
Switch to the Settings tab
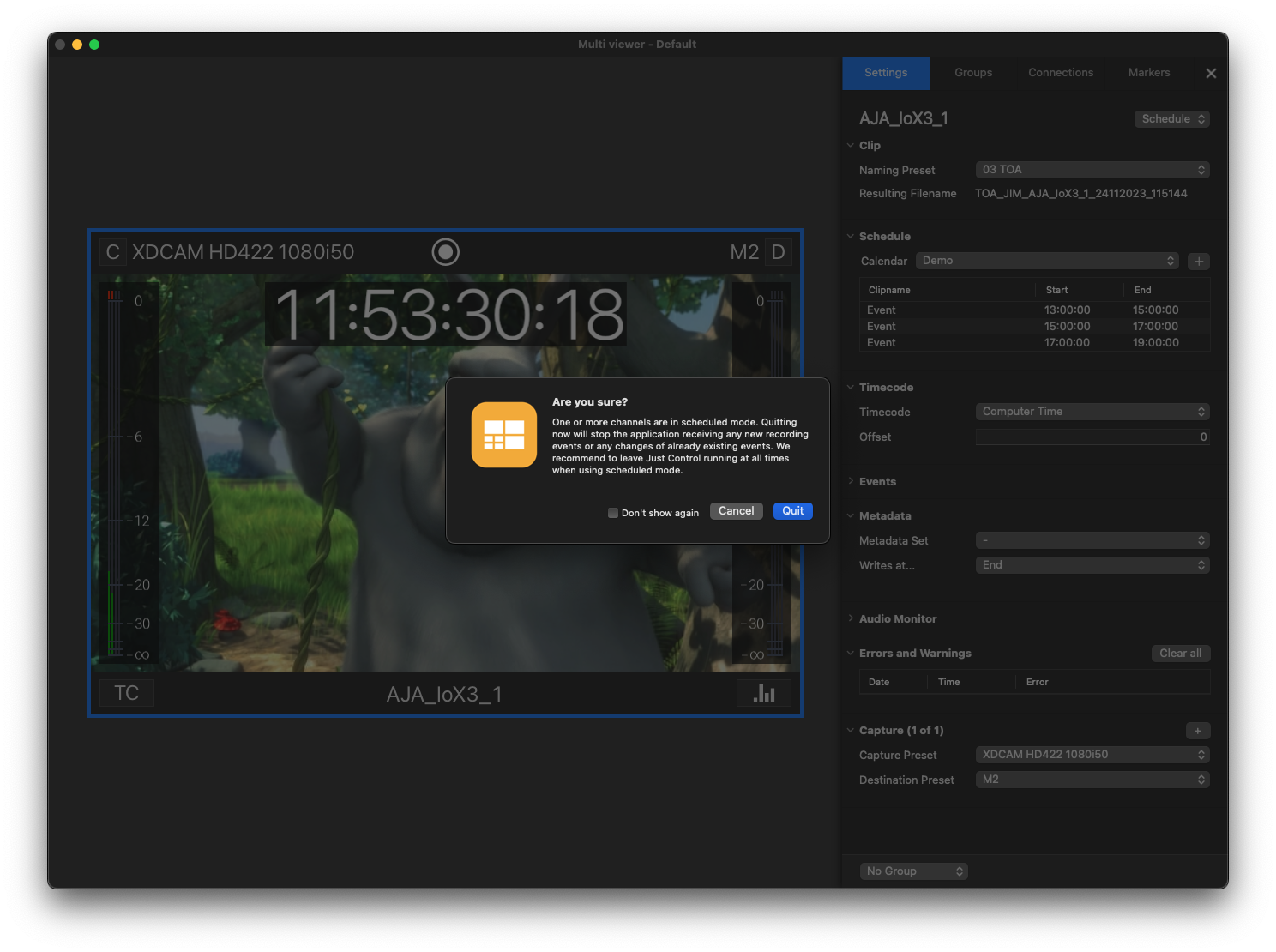tap(886, 73)
